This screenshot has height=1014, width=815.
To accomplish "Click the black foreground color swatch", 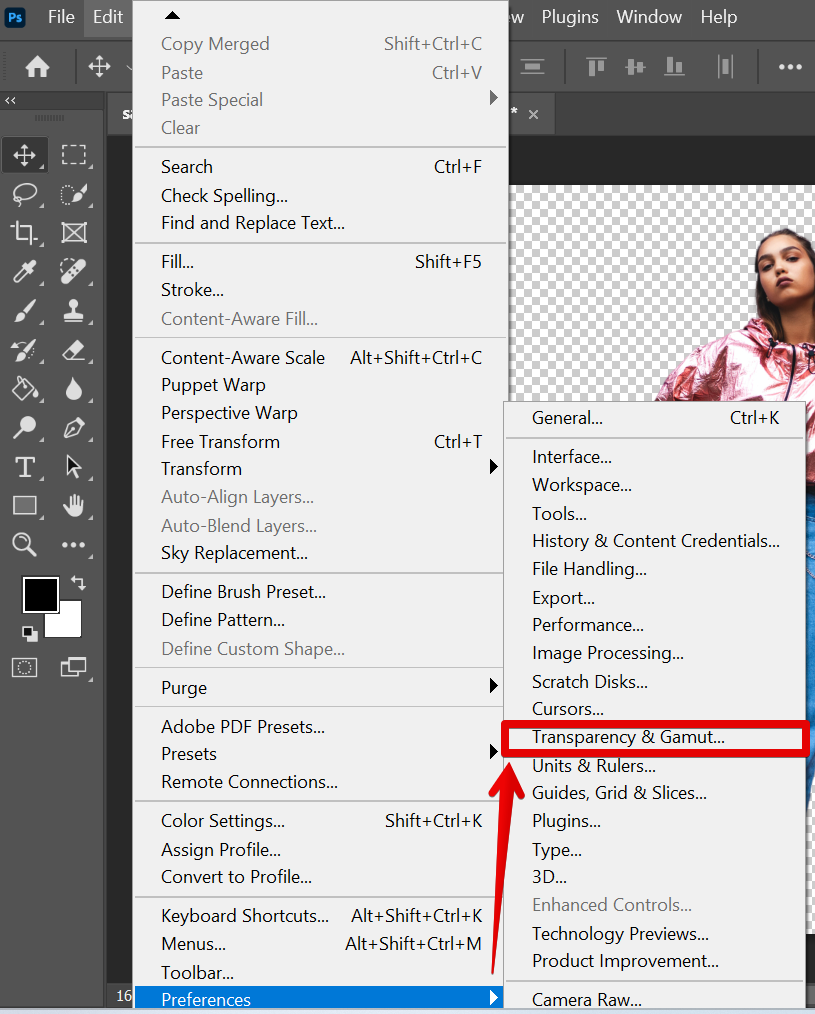I will (x=40, y=595).
